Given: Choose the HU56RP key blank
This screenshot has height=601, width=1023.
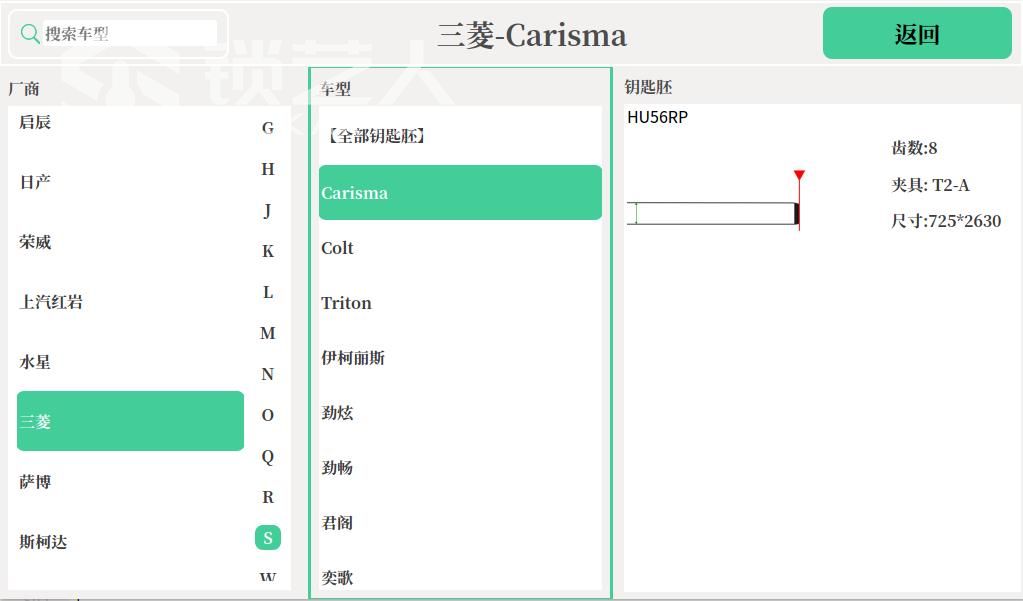Looking at the screenshot, I should (658, 117).
